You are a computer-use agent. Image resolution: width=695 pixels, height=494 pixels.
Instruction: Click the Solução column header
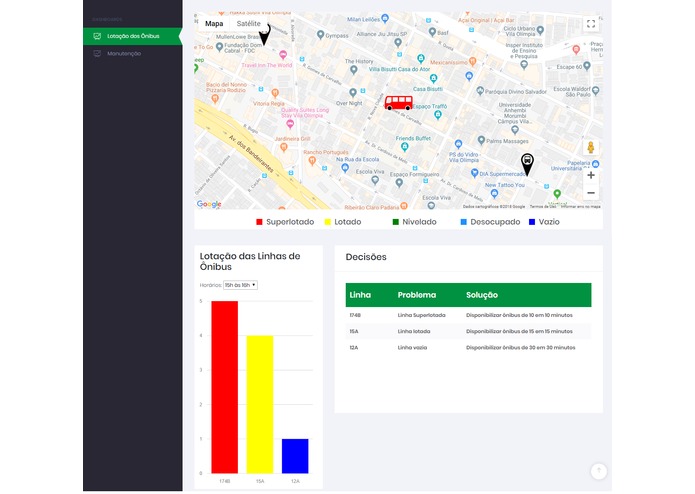[x=482, y=295]
